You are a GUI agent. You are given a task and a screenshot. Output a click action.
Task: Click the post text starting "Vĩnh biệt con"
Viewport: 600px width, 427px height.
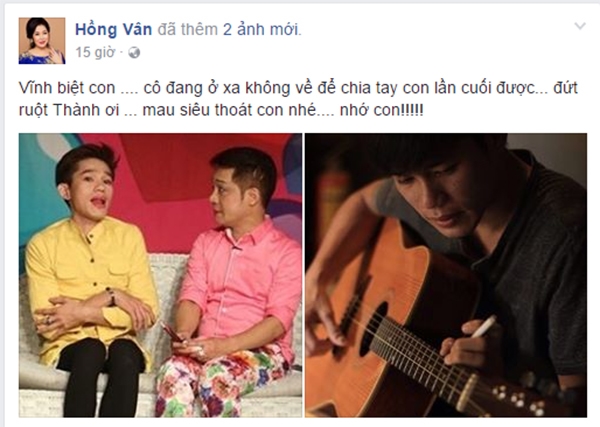298,99
